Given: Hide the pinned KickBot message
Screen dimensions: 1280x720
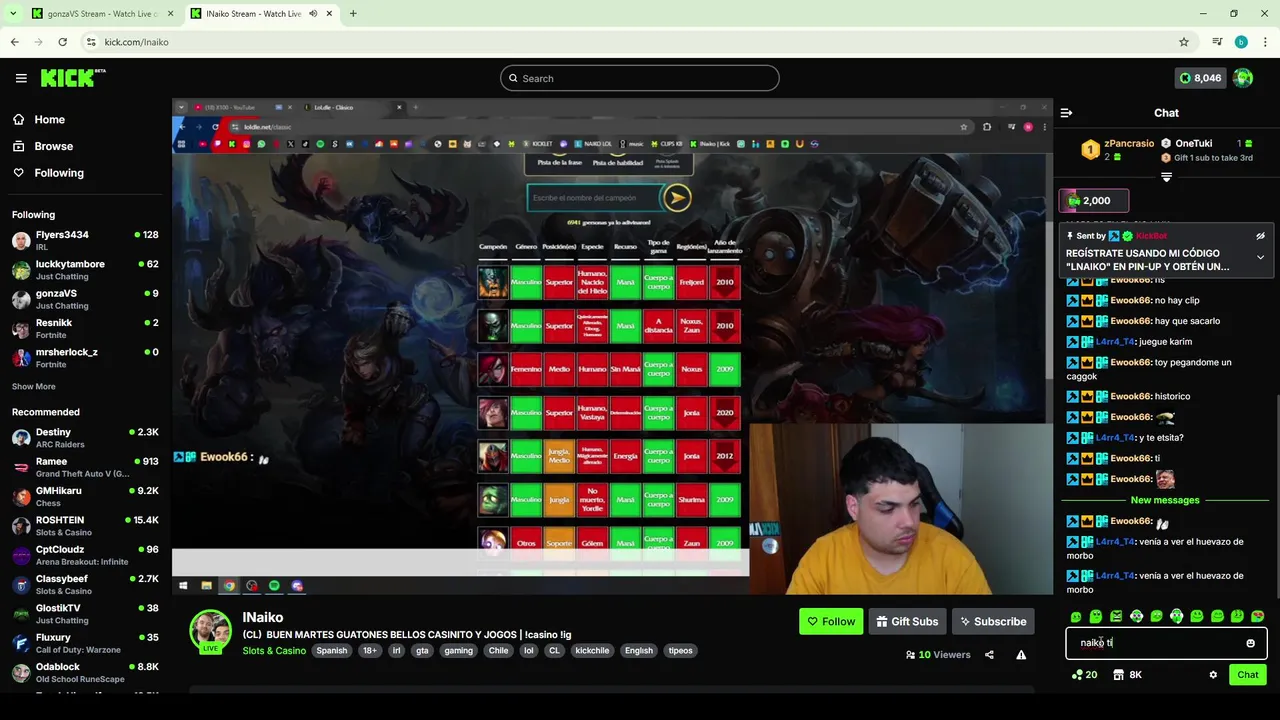Looking at the screenshot, I should 1260,236.
